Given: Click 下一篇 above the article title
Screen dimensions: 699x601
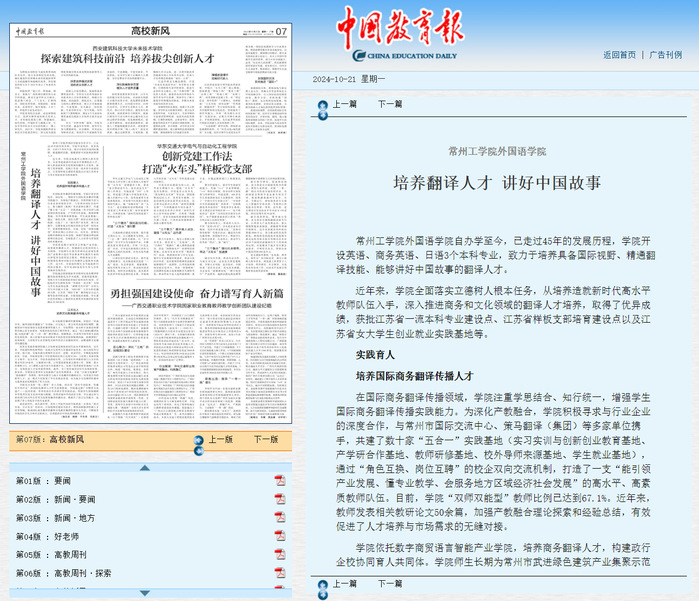Looking at the screenshot, I should coord(390,104).
